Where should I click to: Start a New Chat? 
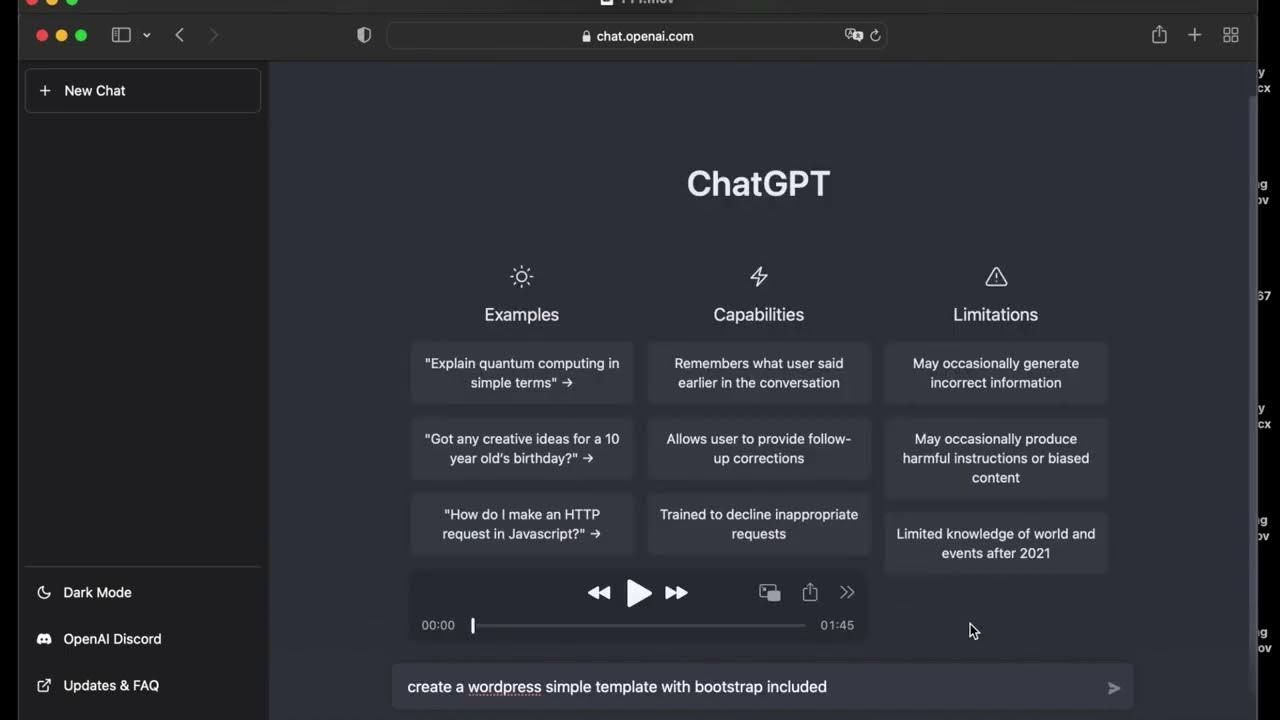(x=143, y=91)
